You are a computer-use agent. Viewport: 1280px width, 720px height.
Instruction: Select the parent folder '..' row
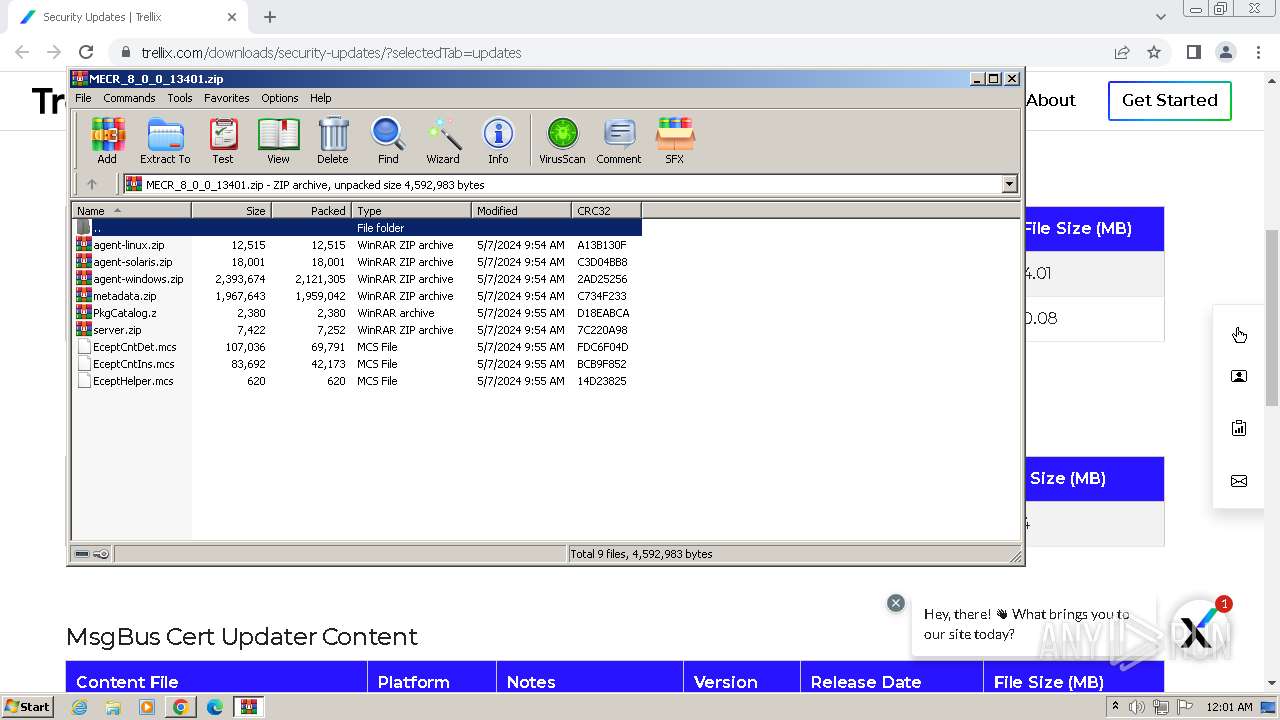click(x=357, y=228)
